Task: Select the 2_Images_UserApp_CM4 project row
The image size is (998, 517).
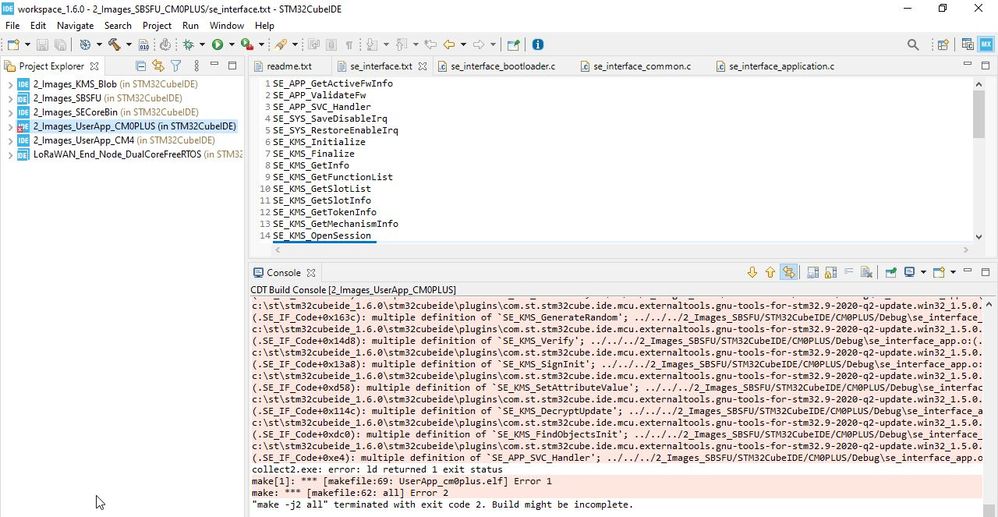Action: pyautogui.click(x=123, y=140)
